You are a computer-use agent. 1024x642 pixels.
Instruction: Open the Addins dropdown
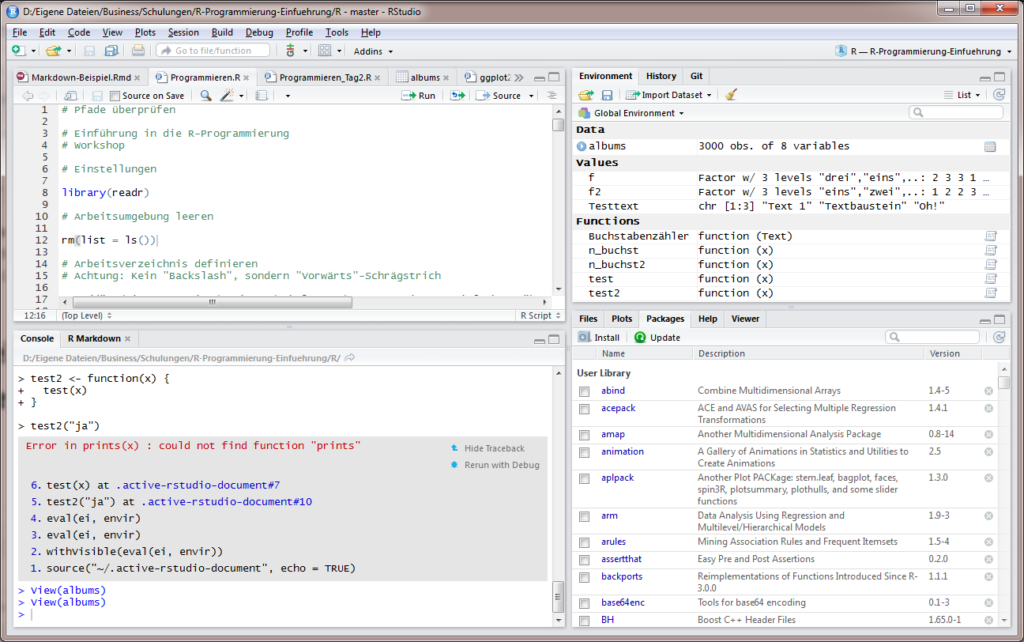pos(374,51)
